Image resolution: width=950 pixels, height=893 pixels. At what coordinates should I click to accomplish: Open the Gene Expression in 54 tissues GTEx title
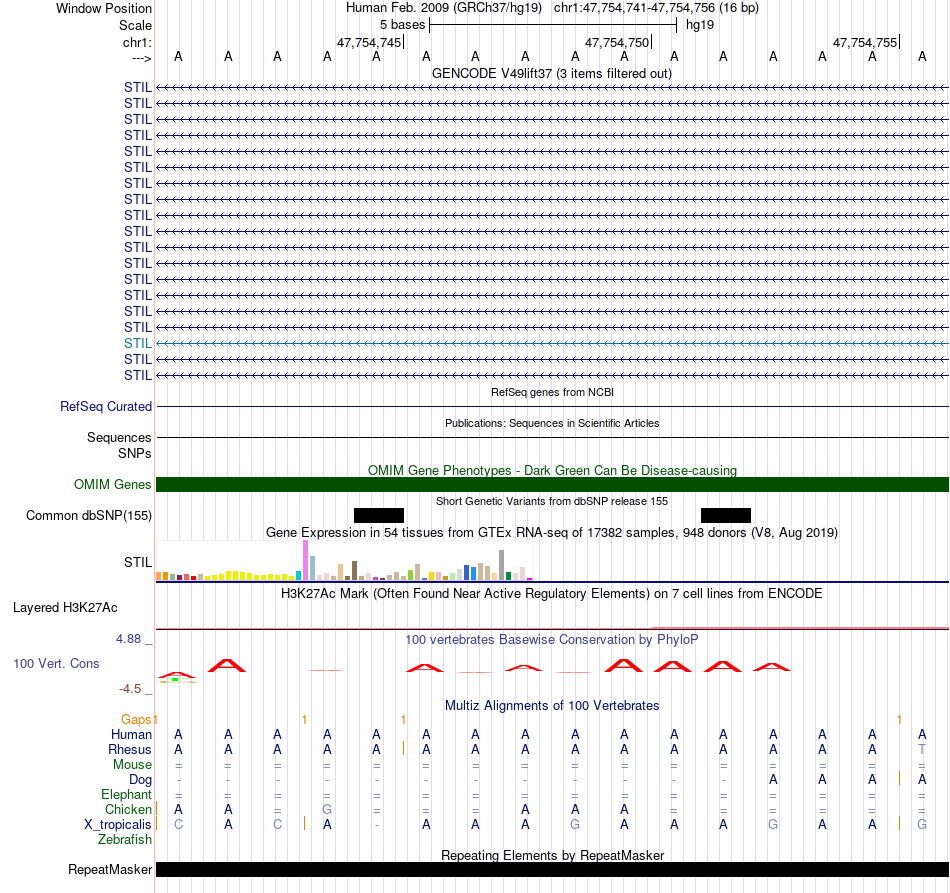[552, 533]
